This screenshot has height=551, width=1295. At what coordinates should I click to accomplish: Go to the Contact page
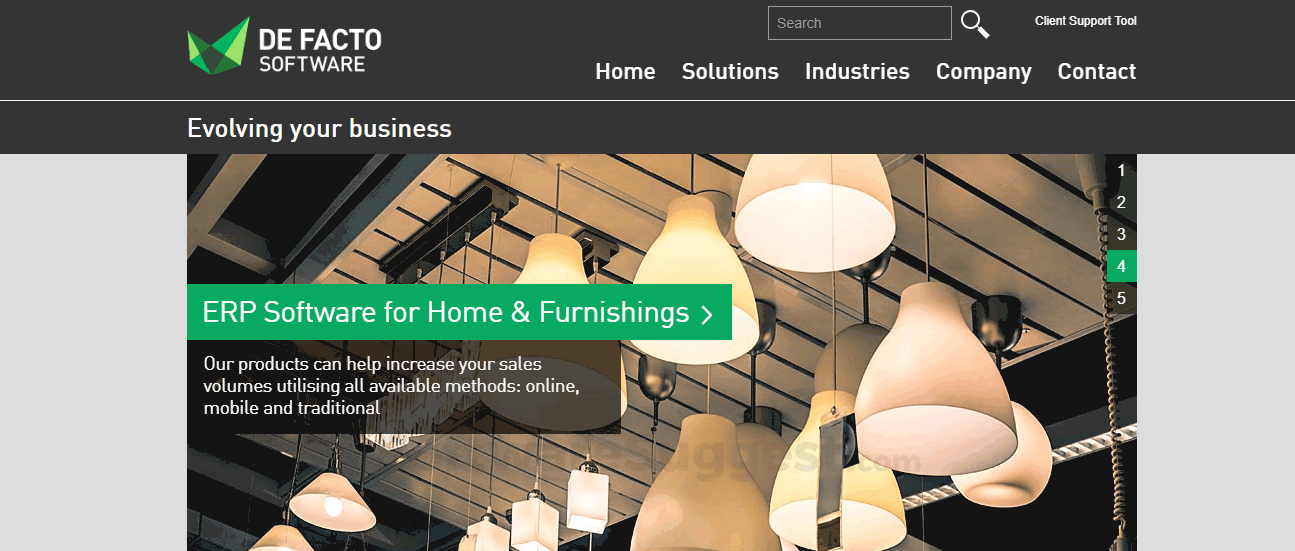(x=1097, y=72)
